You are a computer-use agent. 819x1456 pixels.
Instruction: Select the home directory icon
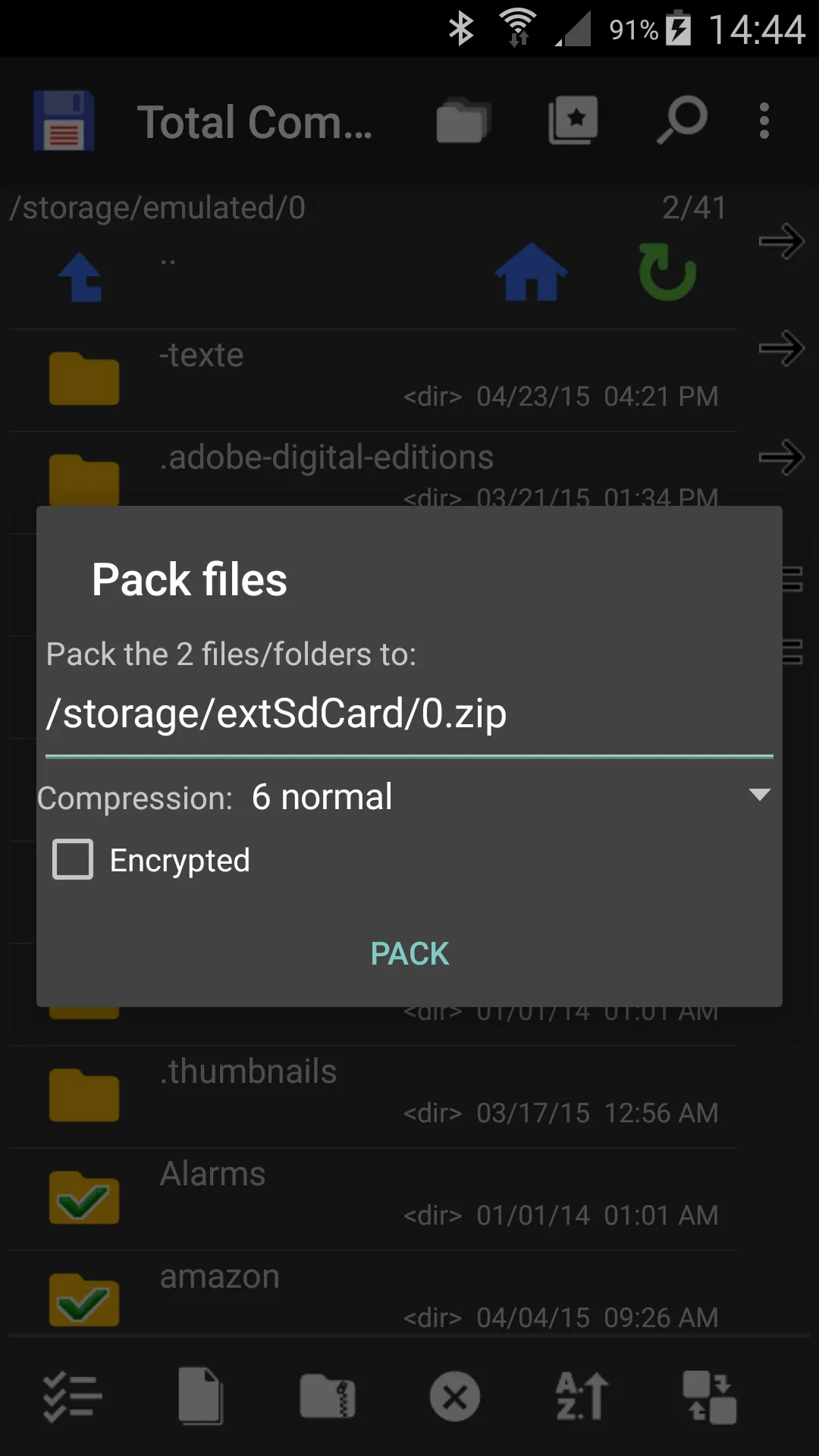(x=530, y=275)
